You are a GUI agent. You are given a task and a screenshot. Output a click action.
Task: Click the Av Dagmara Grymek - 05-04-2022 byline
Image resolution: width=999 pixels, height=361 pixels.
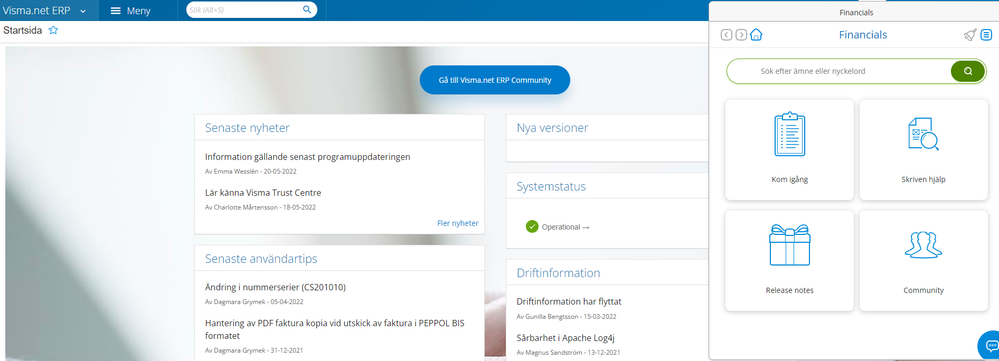[254, 302]
